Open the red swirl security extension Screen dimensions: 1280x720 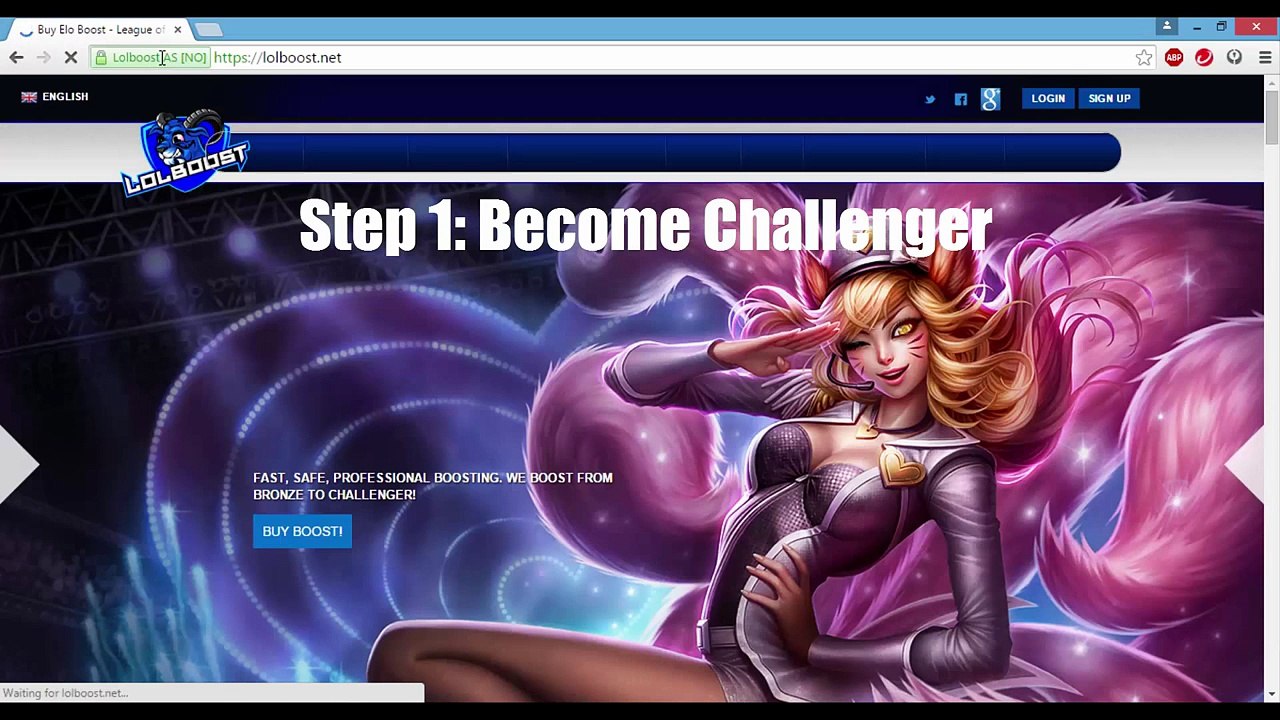[x=1204, y=58]
